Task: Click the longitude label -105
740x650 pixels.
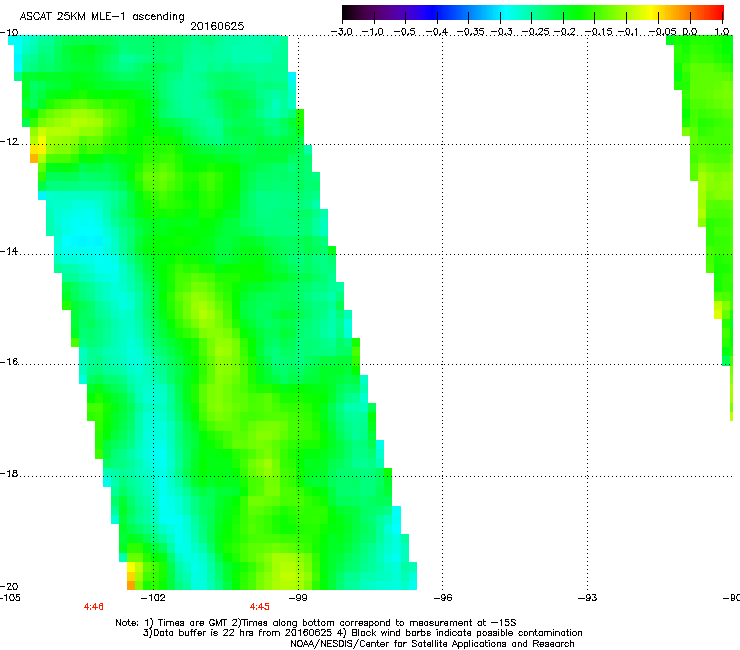Action: 10,598
